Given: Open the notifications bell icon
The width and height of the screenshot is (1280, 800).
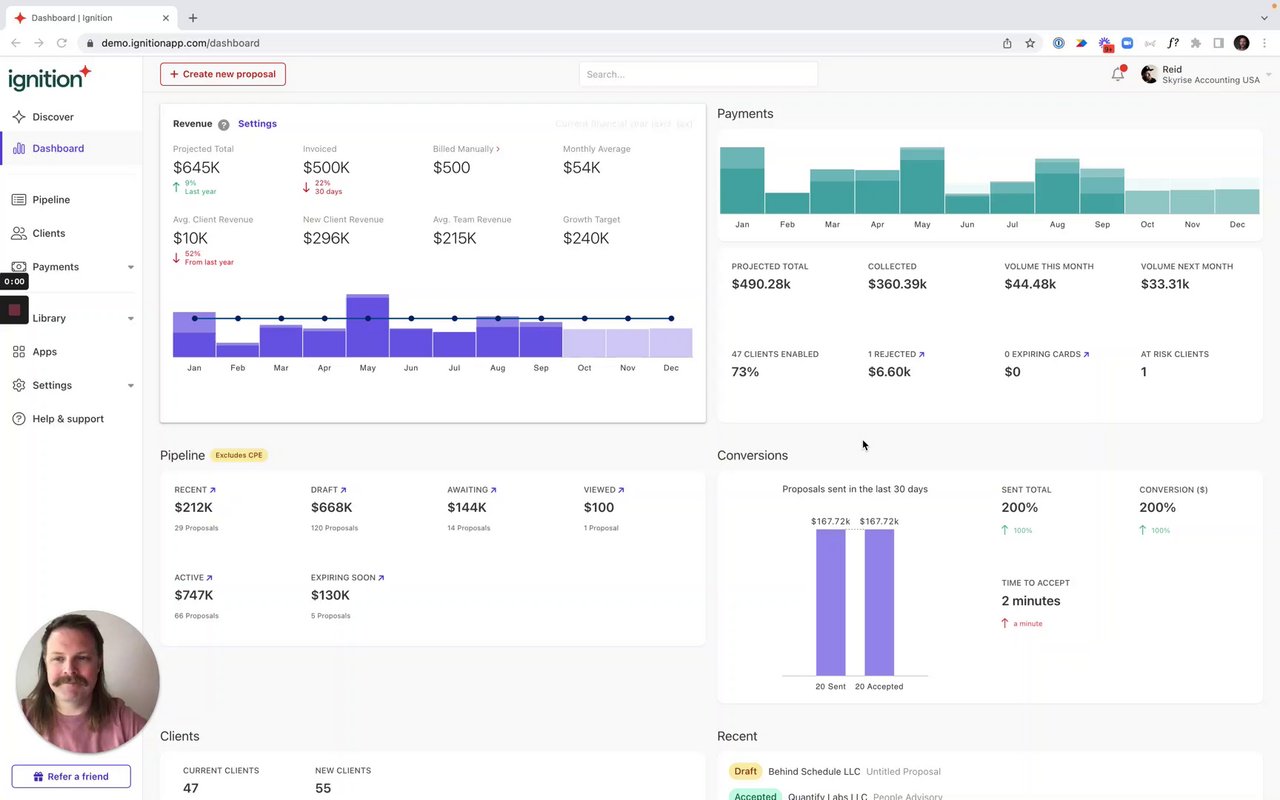Looking at the screenshot, I should tap(1118, 74).
